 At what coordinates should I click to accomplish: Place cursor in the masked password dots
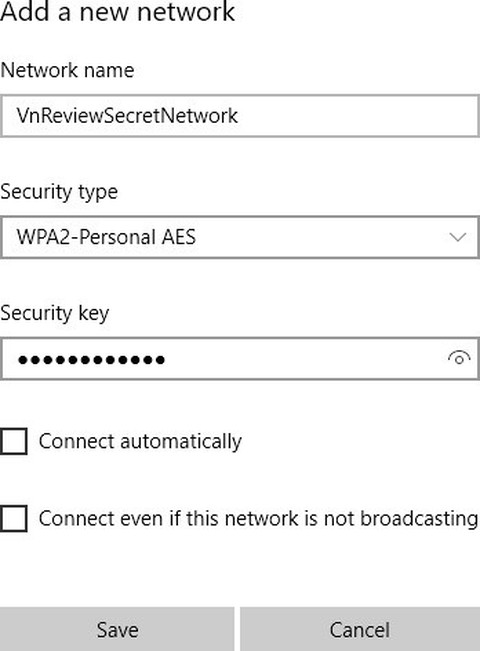click(91, 360)
